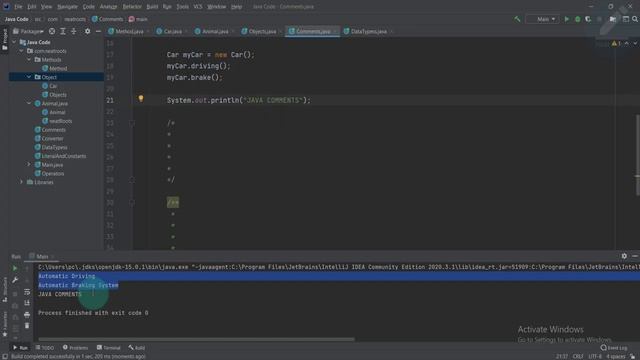Open Terminal tool window button
The width and height of the screenshot is (640, 360).
[109, 348]
